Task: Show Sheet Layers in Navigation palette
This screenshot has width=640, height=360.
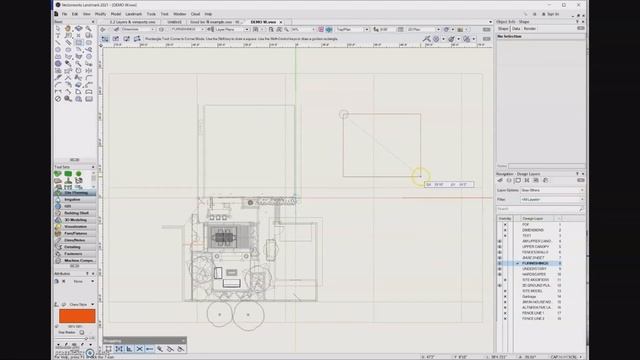Action: 518,180
